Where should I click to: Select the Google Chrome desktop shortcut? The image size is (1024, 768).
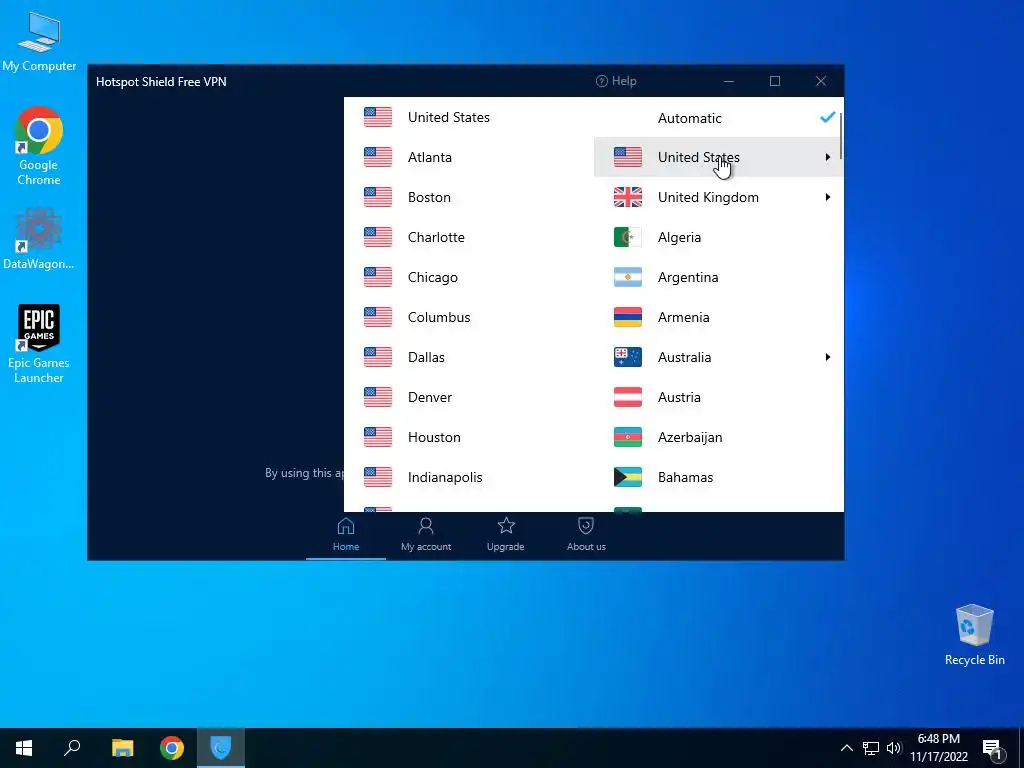click(x=39, y=146)
